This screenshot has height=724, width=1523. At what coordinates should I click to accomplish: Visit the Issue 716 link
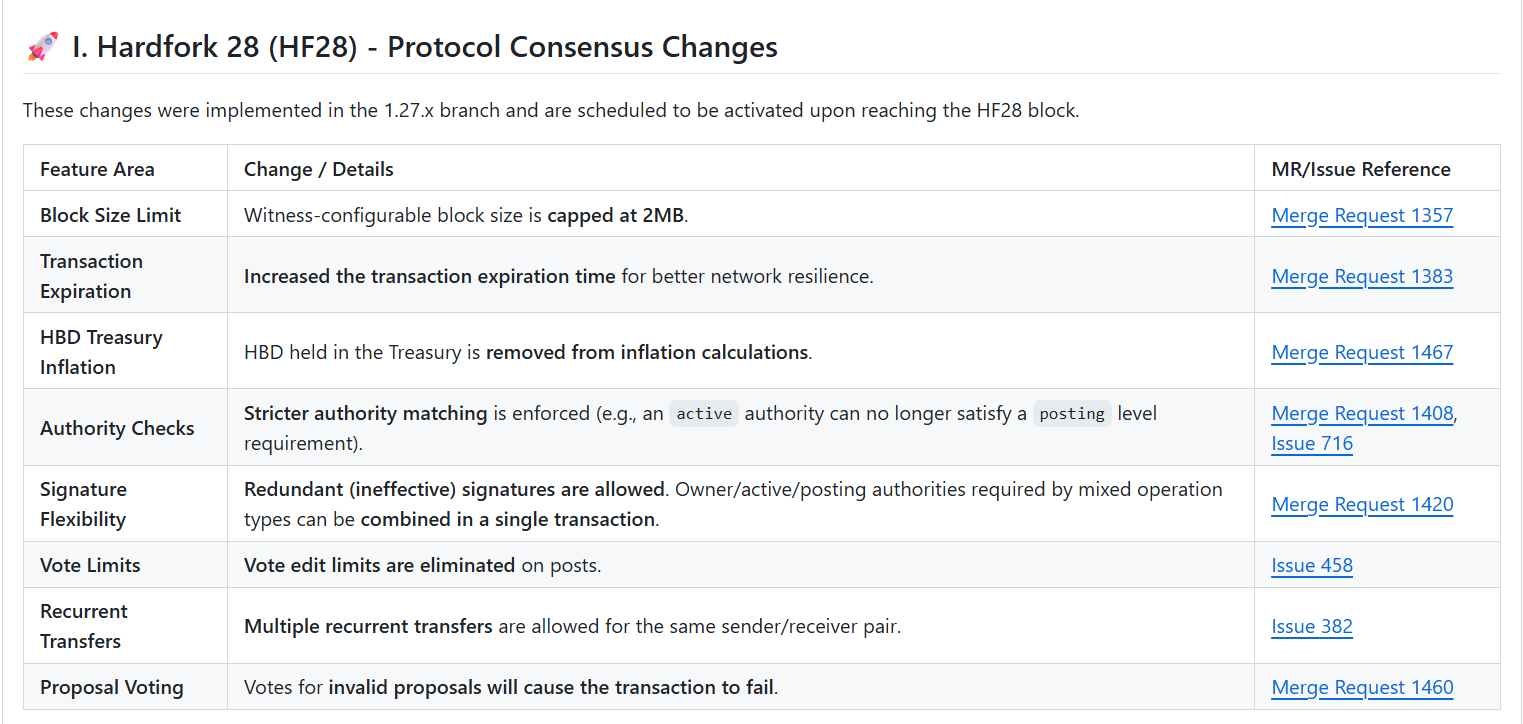tap(1312, 443)
